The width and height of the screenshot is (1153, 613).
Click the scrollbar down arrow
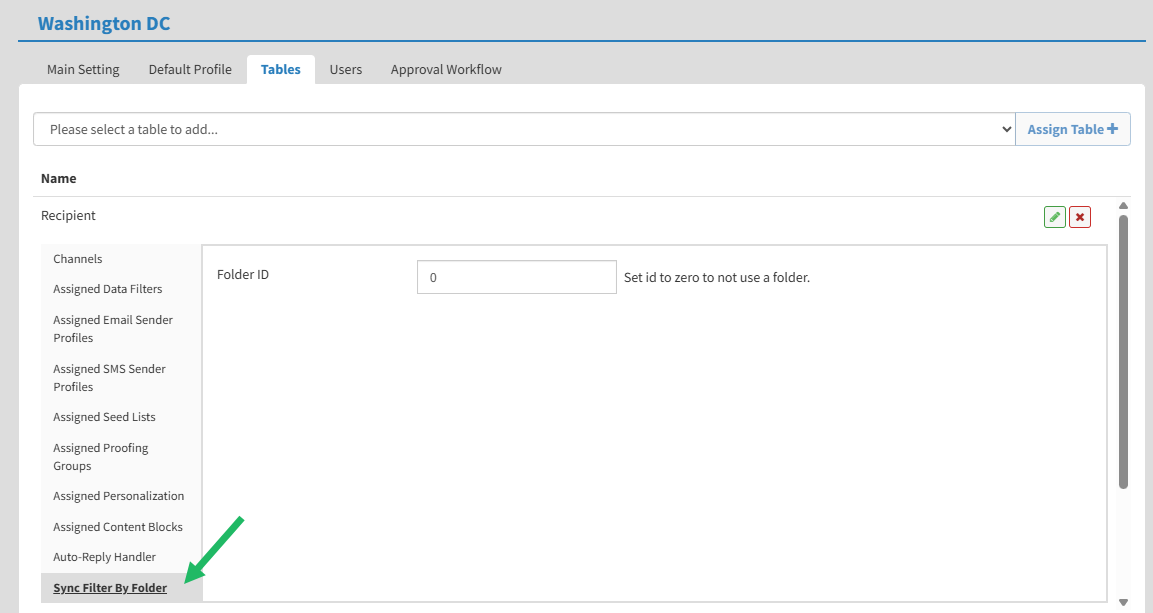(1123, 602)
